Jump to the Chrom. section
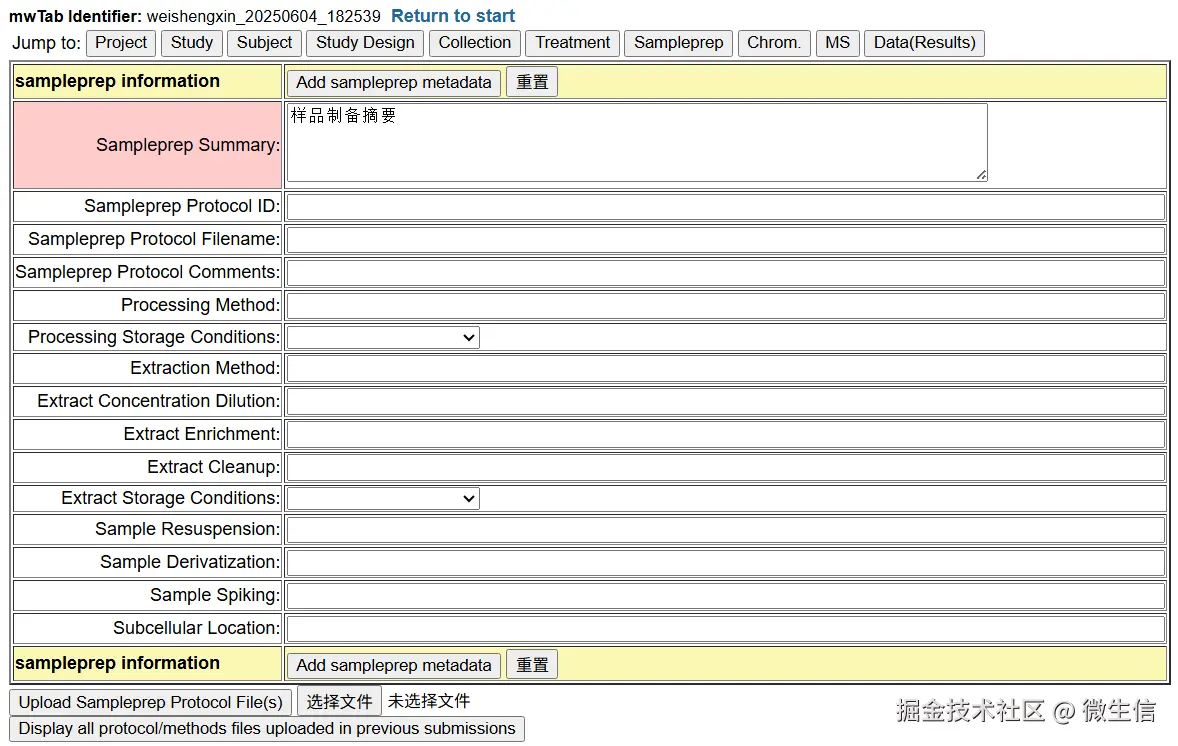 click(x=774, y=43)
